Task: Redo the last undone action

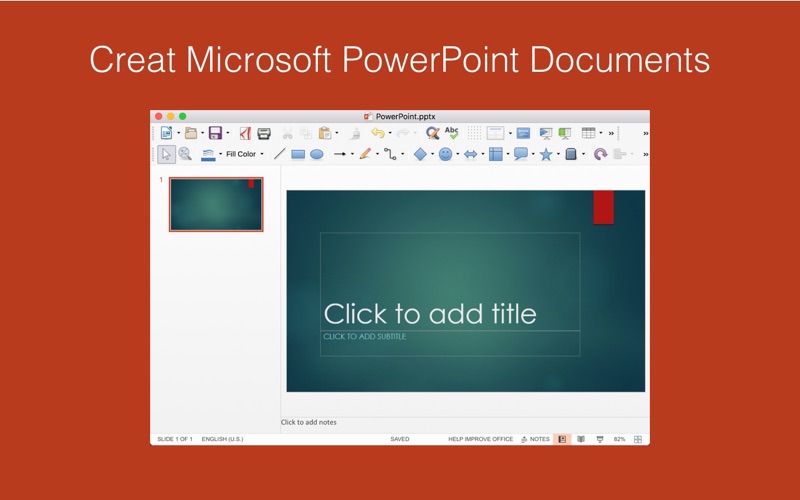Action: click(x=403, y=133)
